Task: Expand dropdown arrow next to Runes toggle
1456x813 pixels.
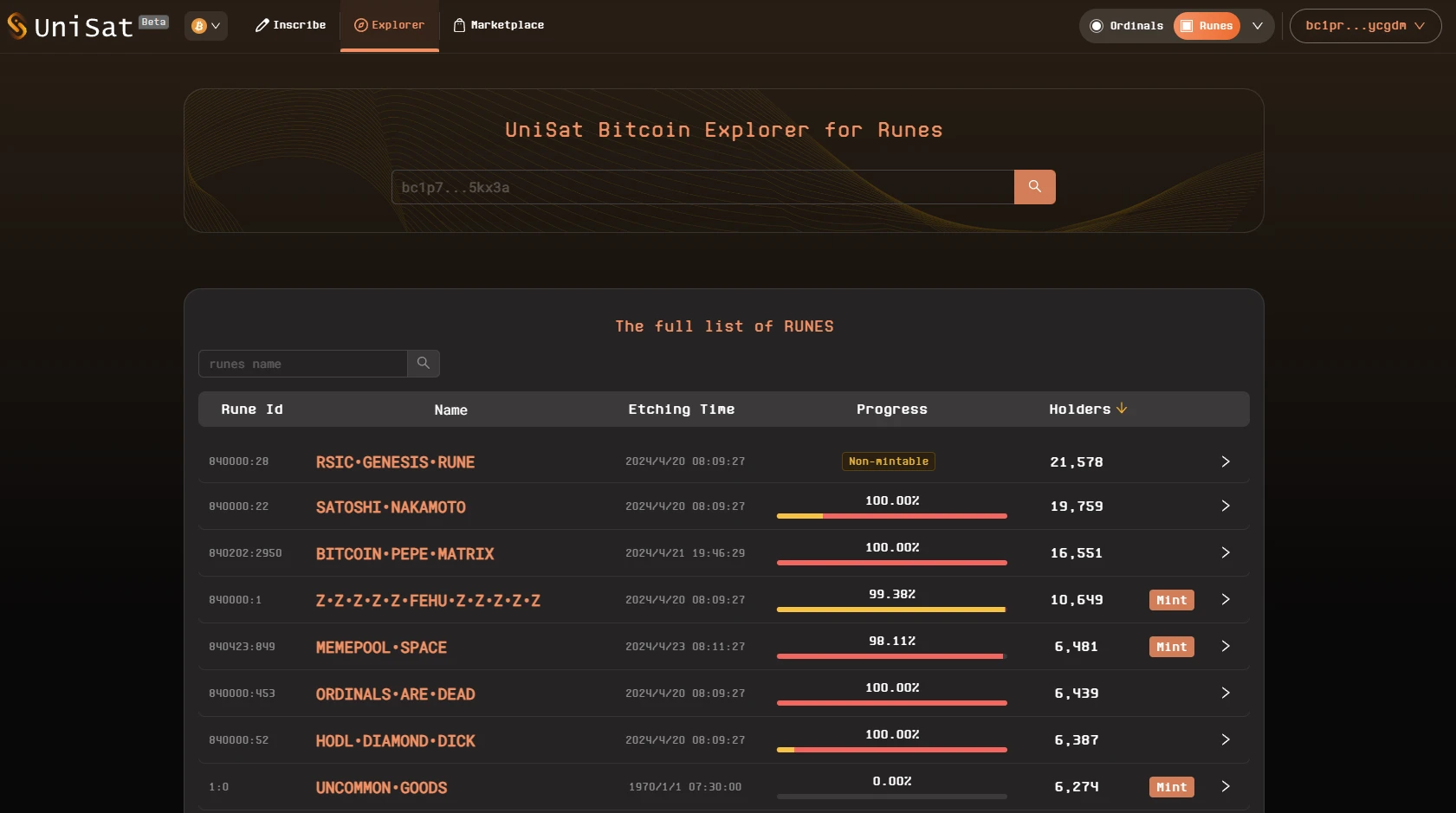Action: coord(1258,26)
